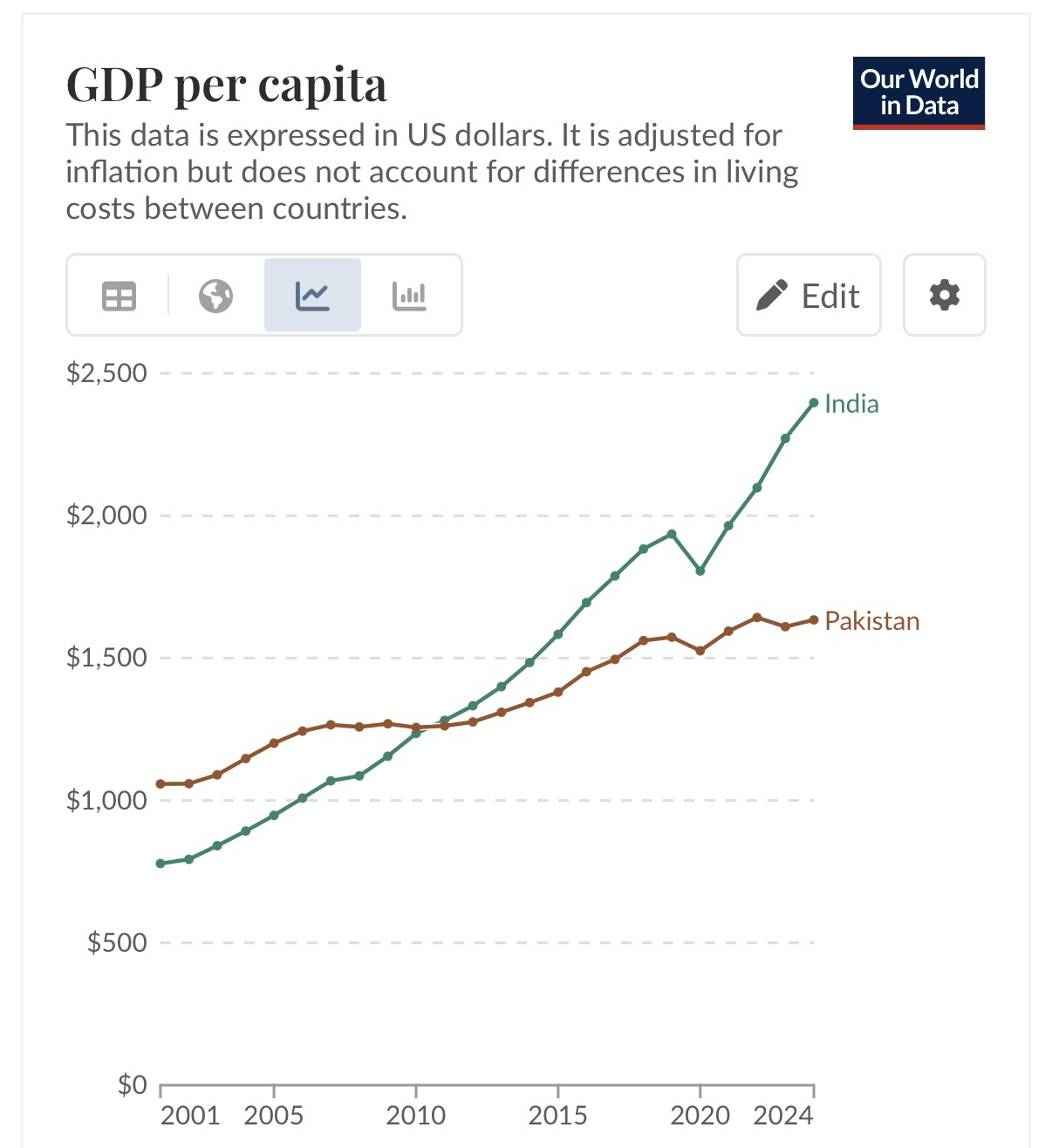
Task: Switch to the bar chart view
Action: point(409,296)
